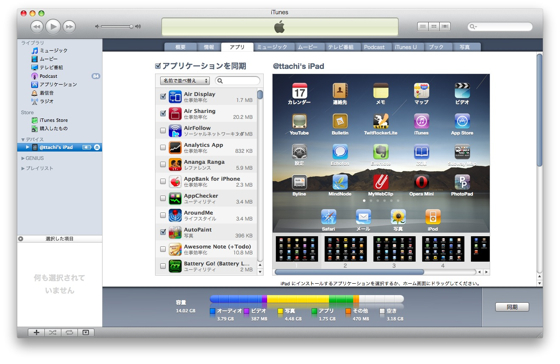Image resolution: width=560 pixels, height=364 pixels.
Task: Open the sort-by-name dropdown
Action: (x=185, y=81)
